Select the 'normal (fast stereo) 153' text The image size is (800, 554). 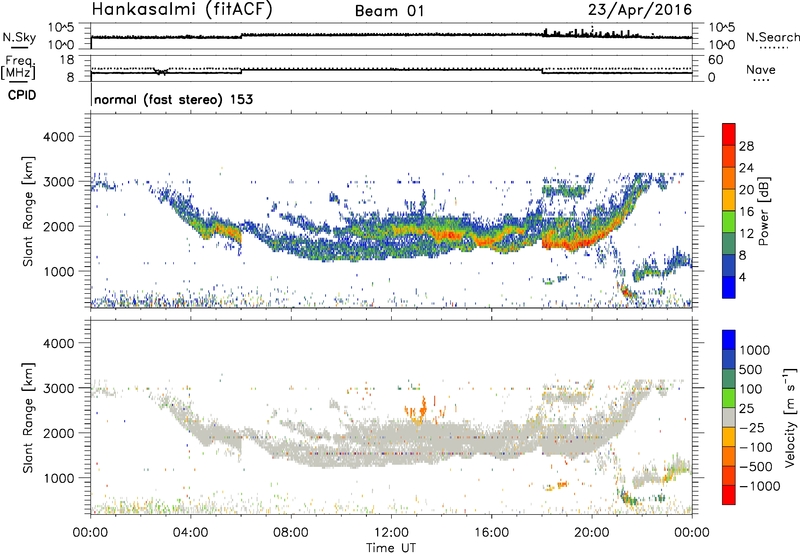coord(173,99)
